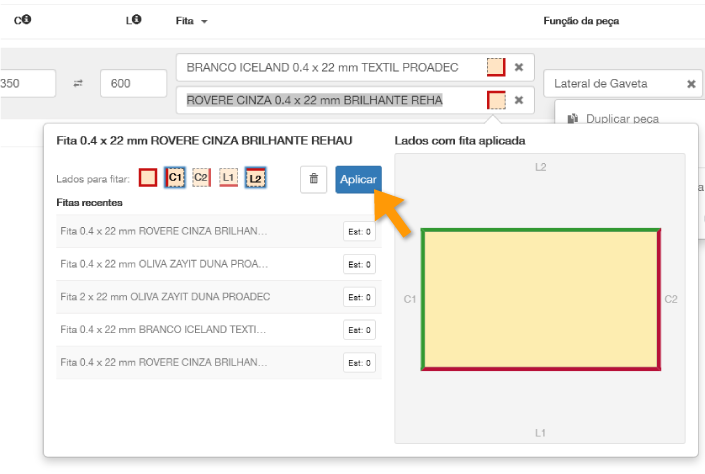The width and height of the screenshot is (705, 474).
Task: Select recent tape BRANCO ICELAND TEXTI
Action: (219, 330)
